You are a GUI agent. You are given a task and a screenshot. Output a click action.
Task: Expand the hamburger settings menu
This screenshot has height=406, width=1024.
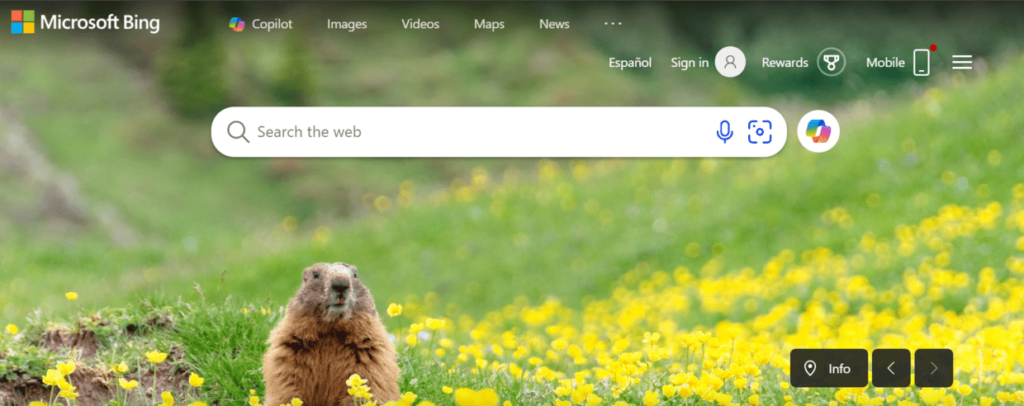tap(962, 62)
